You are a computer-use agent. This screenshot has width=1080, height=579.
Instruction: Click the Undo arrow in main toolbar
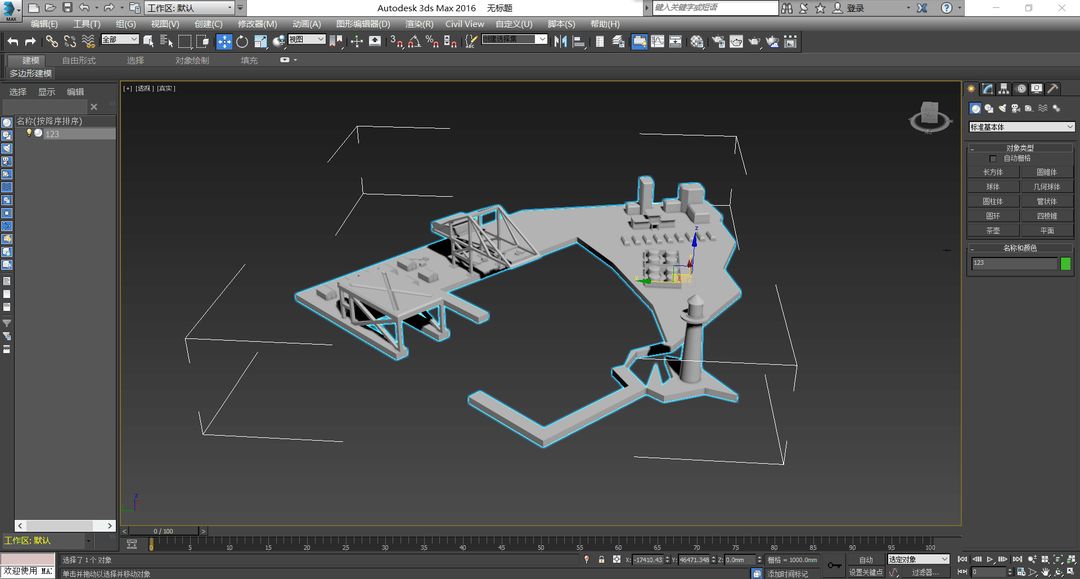pyautogui.click(x=12, y=41)
